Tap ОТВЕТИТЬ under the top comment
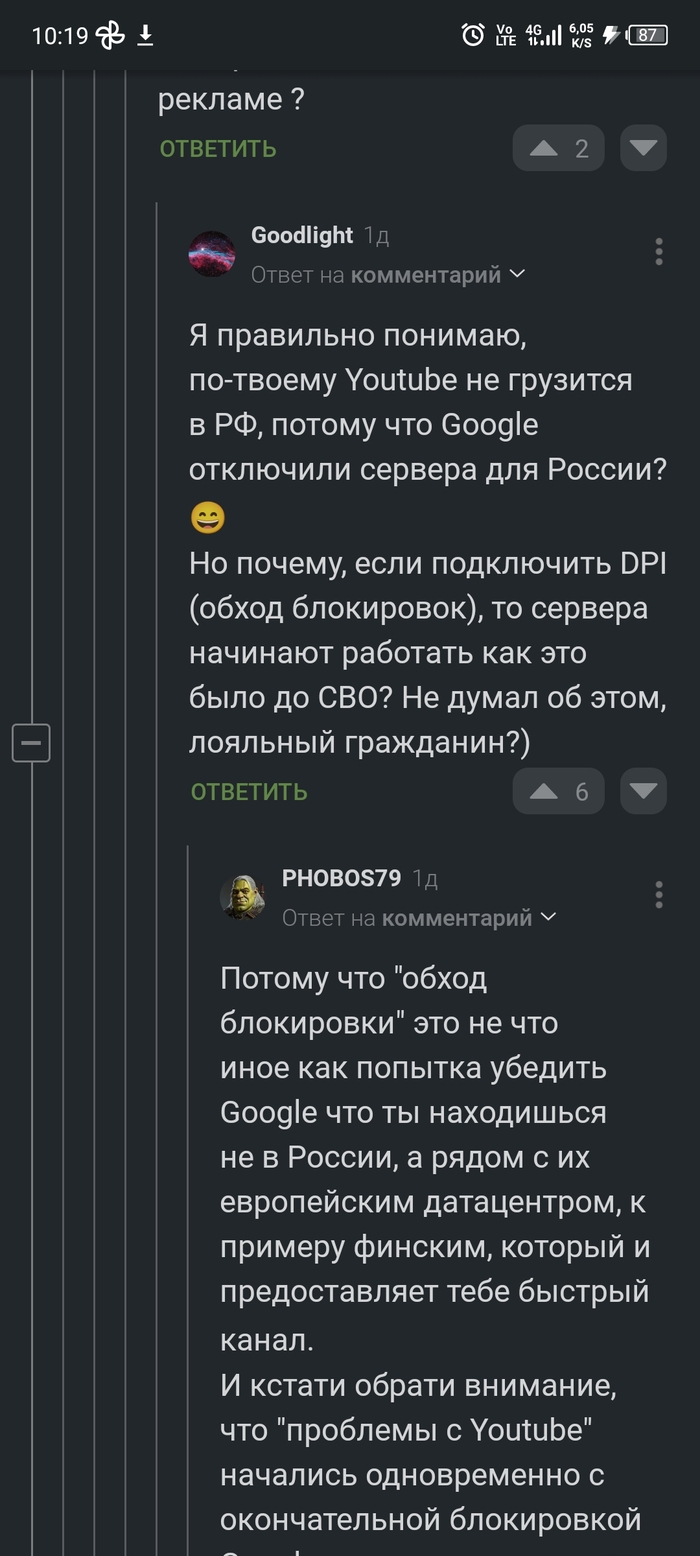700x1556 pixels. [218, 149]
